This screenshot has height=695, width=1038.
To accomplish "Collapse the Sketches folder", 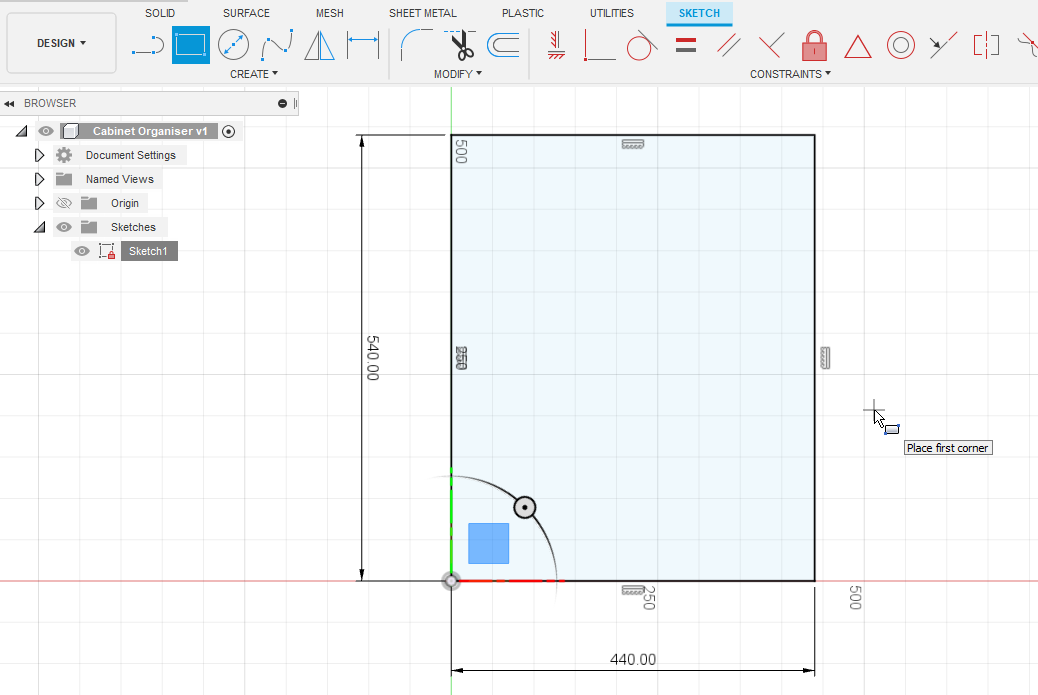I will coord(40,228).
